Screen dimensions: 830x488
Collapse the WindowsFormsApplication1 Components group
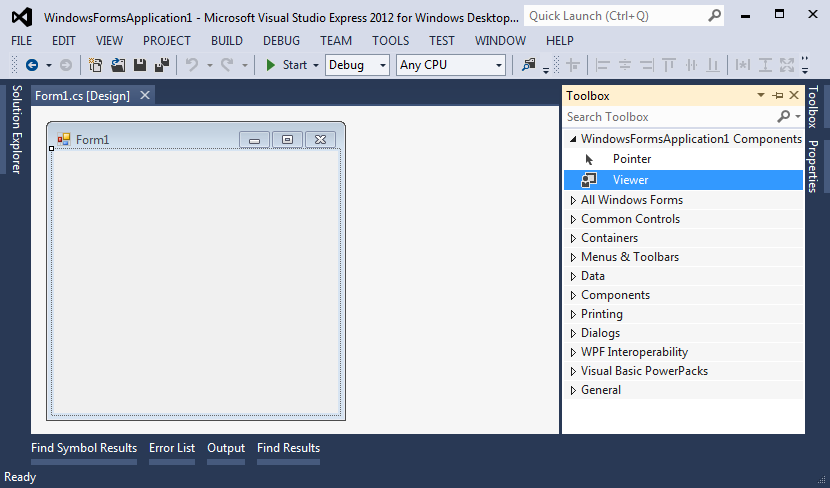pos(573,140)
